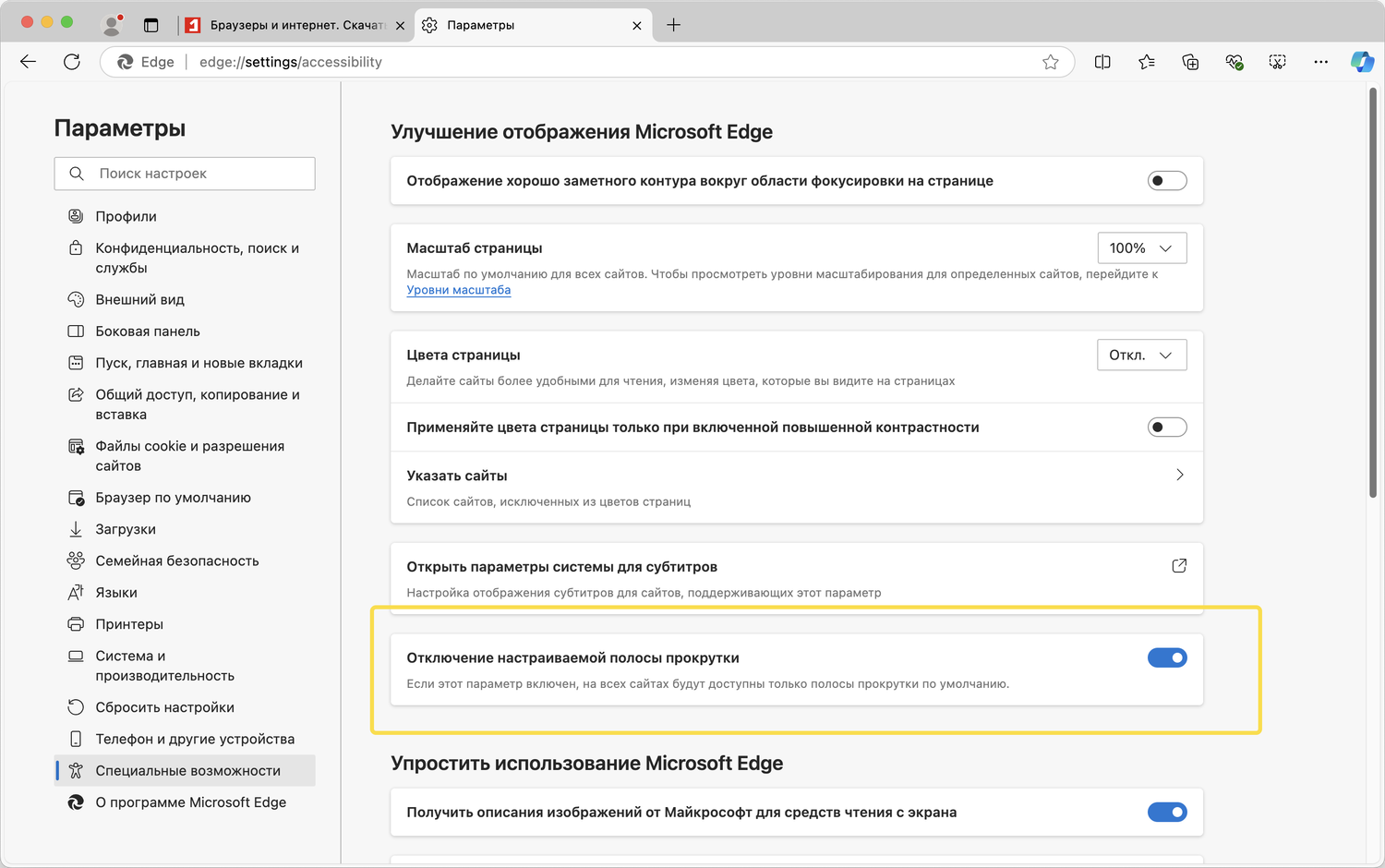Add page to favorites star
The image size is (1385, 868).
pos(1051,62)
